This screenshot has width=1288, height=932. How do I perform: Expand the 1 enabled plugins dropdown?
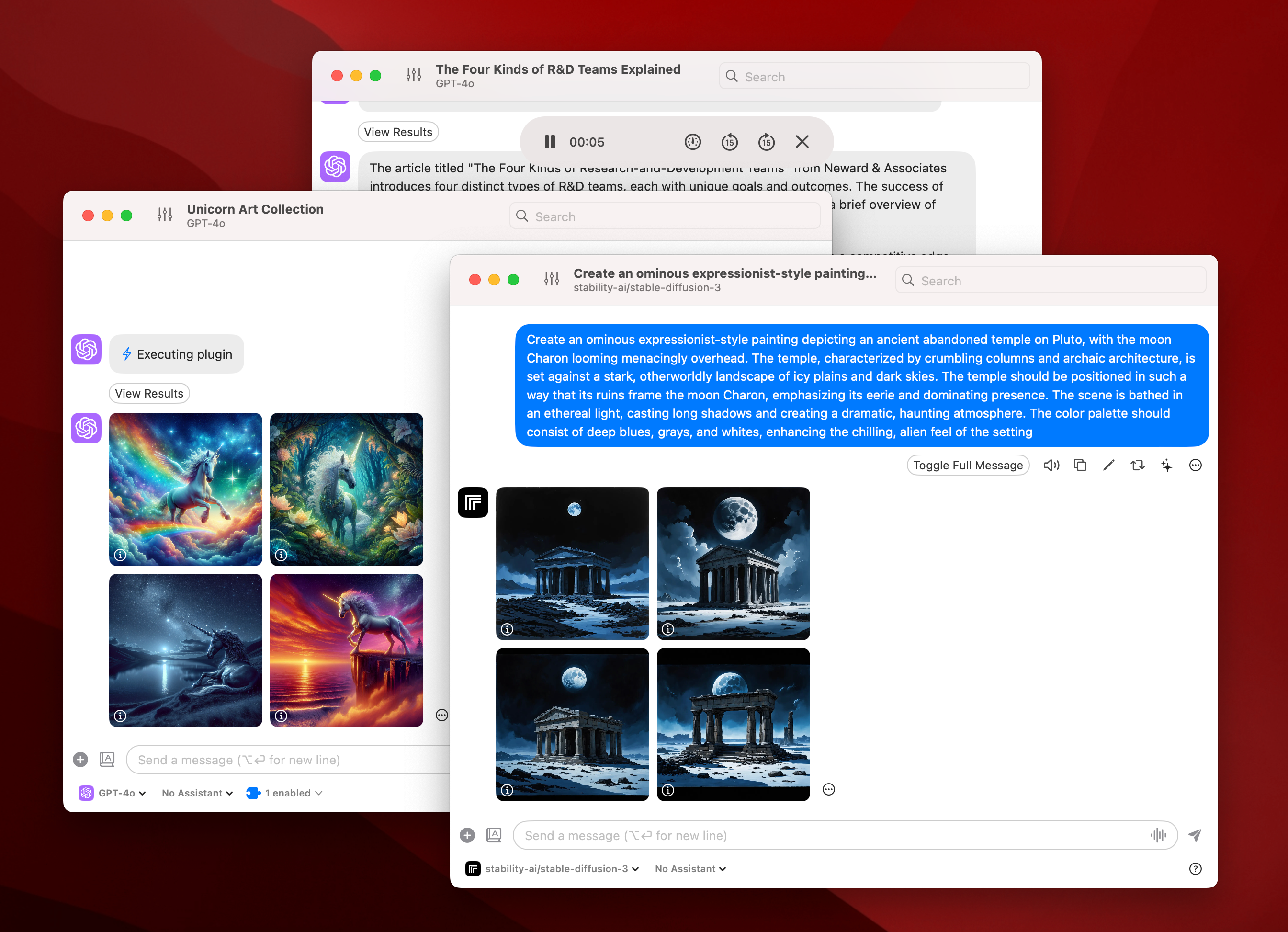(x=284, y=793)
